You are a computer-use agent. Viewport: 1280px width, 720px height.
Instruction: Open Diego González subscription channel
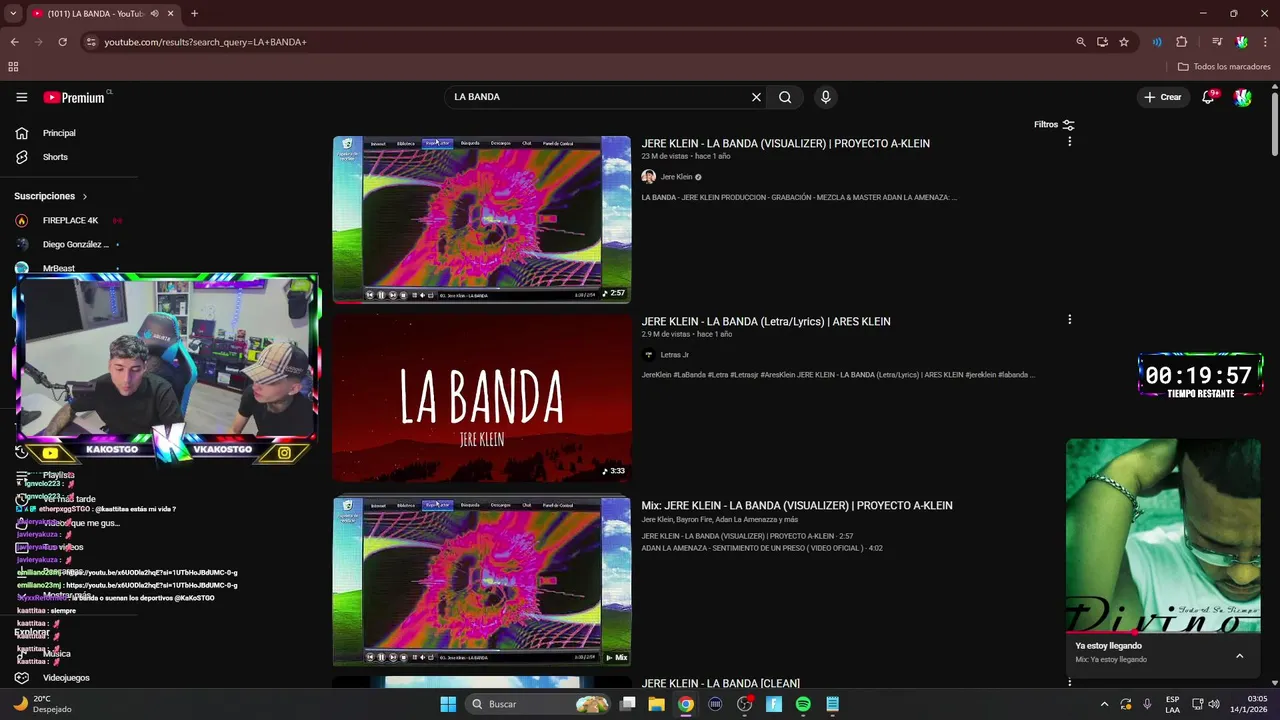click(76, 244)
